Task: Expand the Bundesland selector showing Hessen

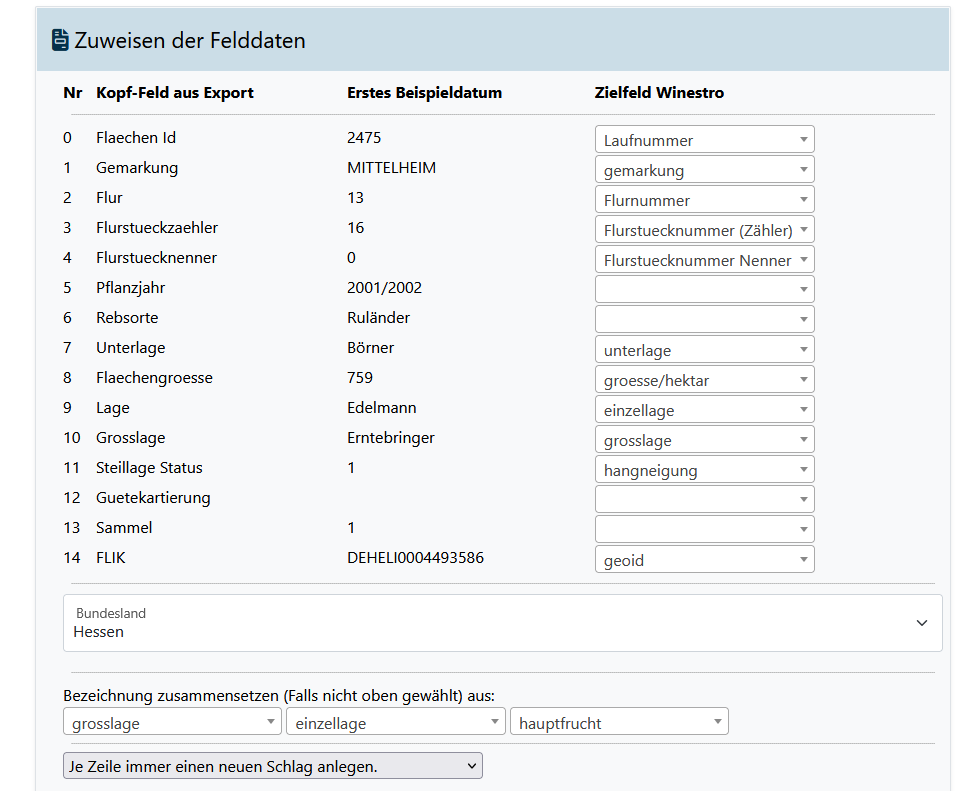Action: coord(502,623)
